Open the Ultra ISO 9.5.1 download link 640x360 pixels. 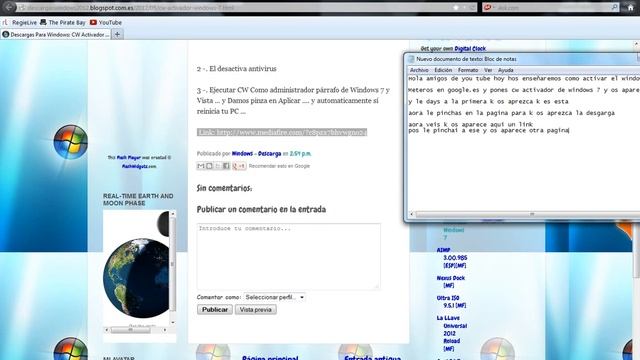pyautogui.click(x=451, y=302)
